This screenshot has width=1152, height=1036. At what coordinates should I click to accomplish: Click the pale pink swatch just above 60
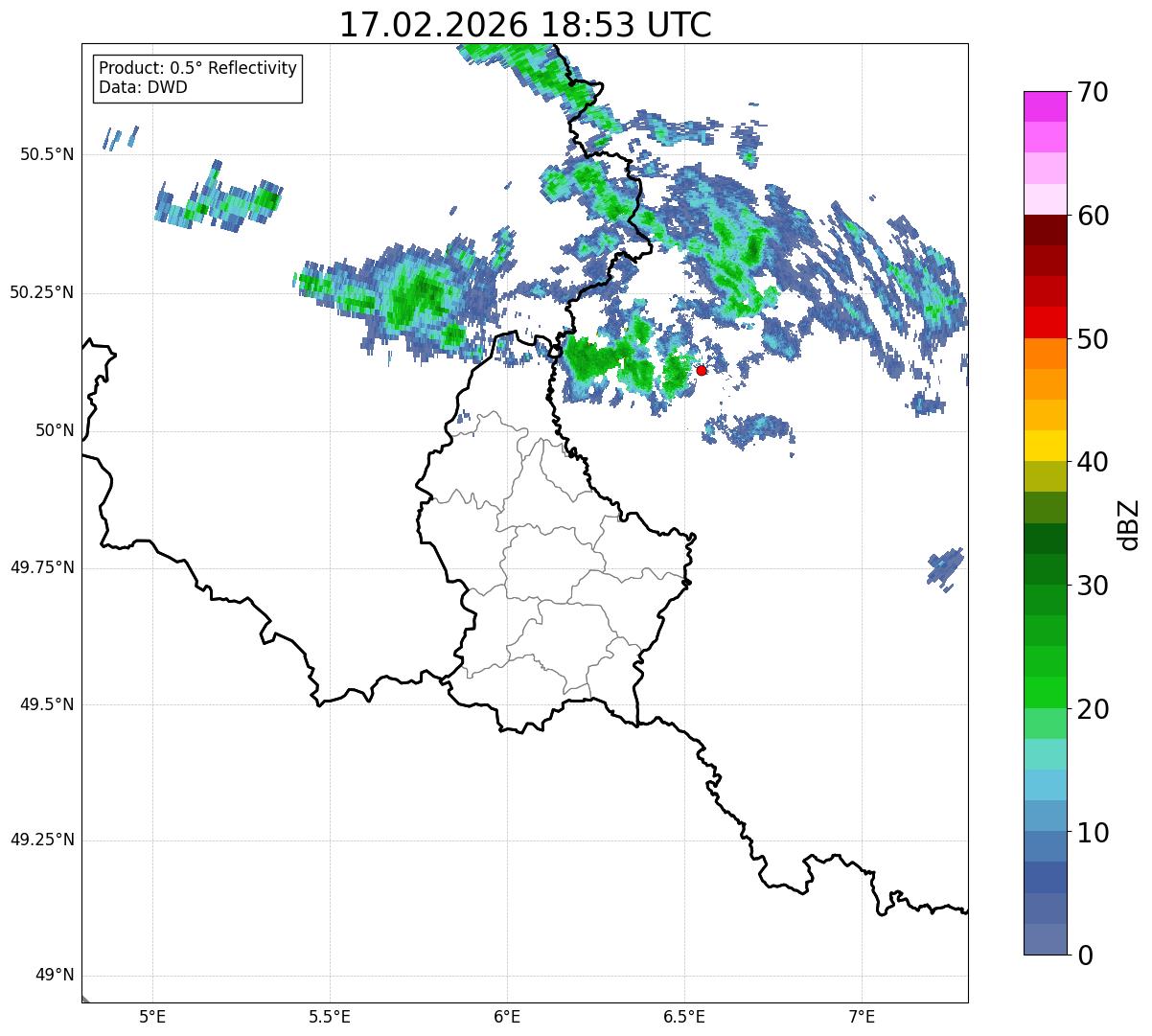click(1045, 199)
